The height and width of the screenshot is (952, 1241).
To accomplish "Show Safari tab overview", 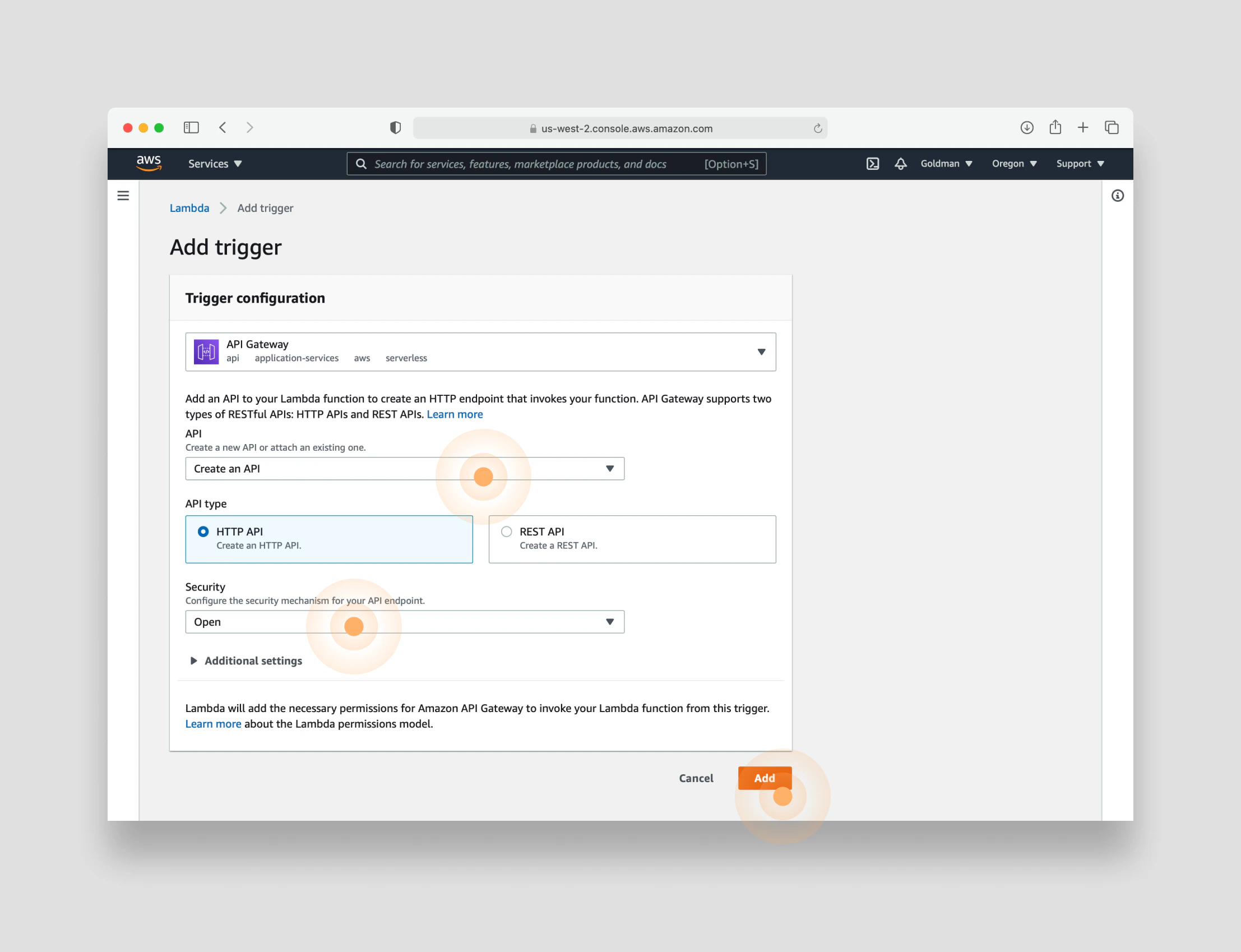I will coord(1112,127).
